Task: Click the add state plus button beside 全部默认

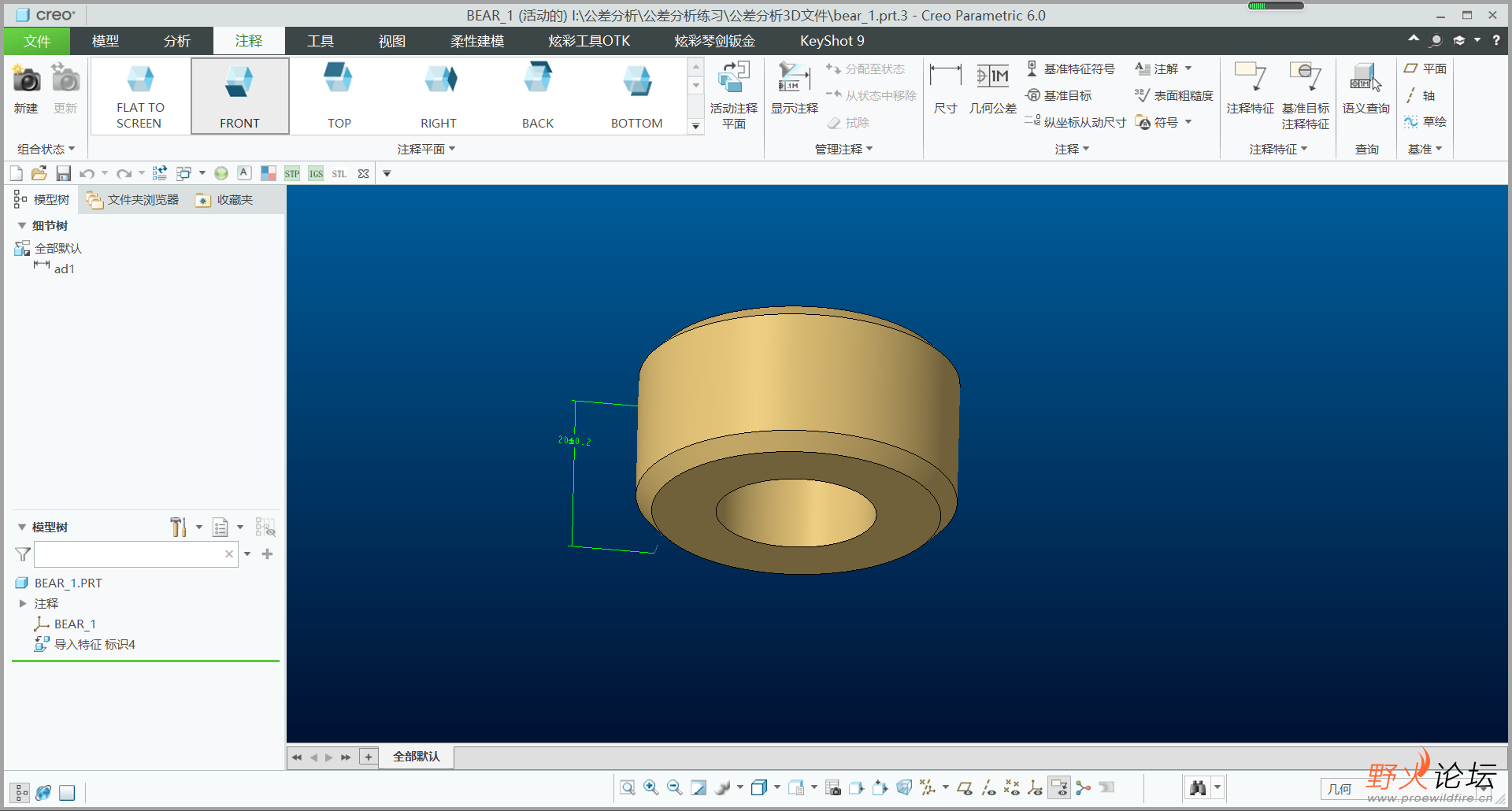Action: click(x=368, y=757)
